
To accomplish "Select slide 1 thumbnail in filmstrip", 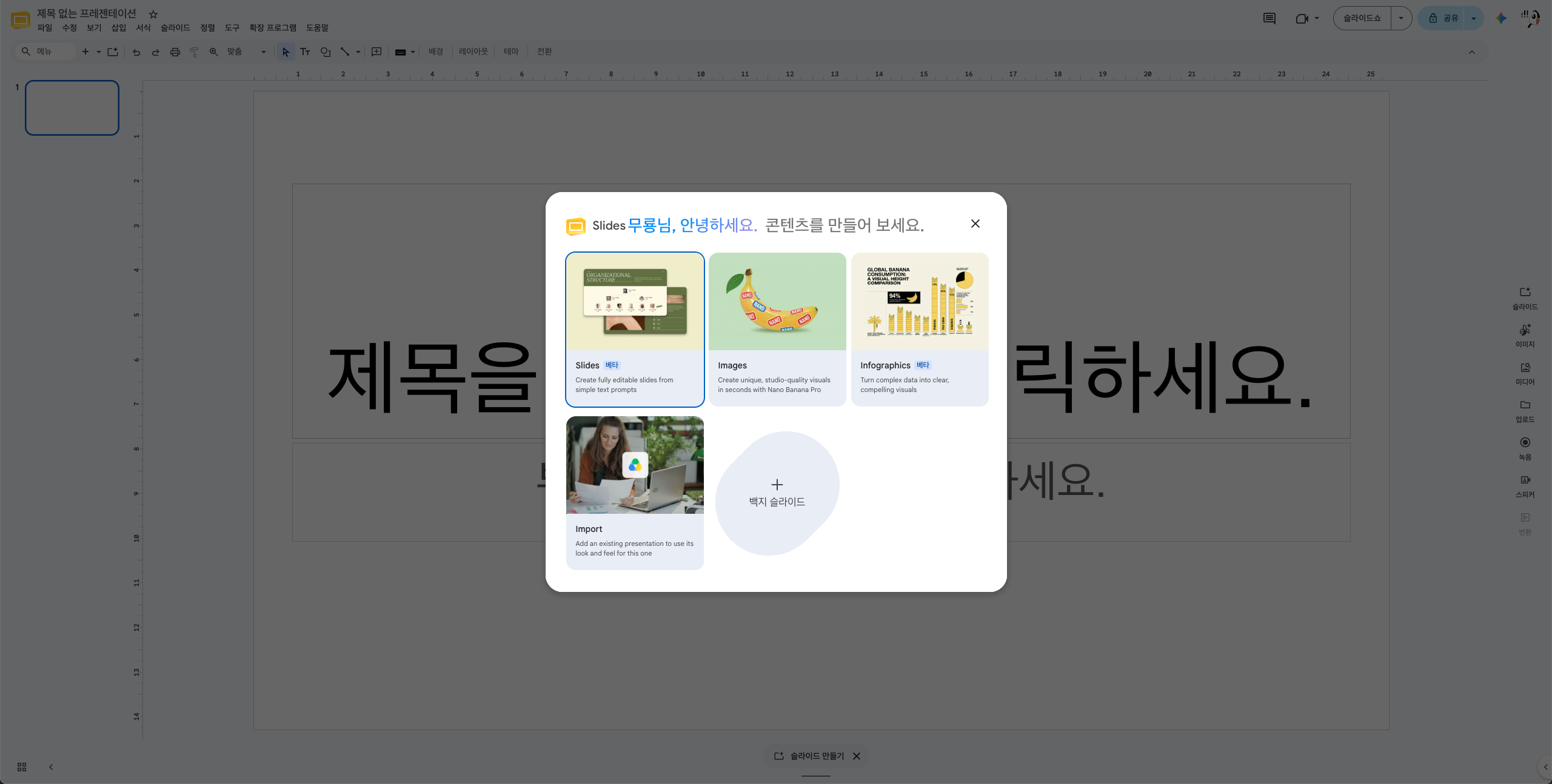I will coord(72,108).
